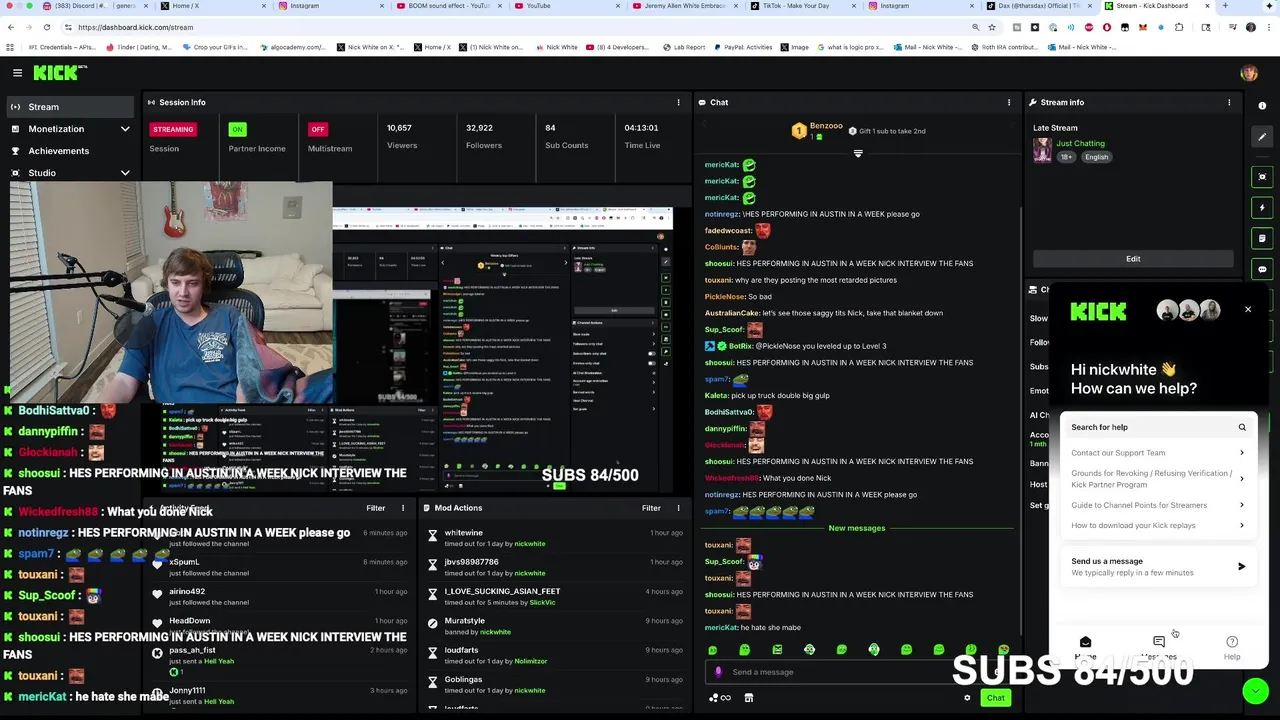1280x720 pixels.
Task: Open the Home tab in help widget
Action: tap(1085, 647)
